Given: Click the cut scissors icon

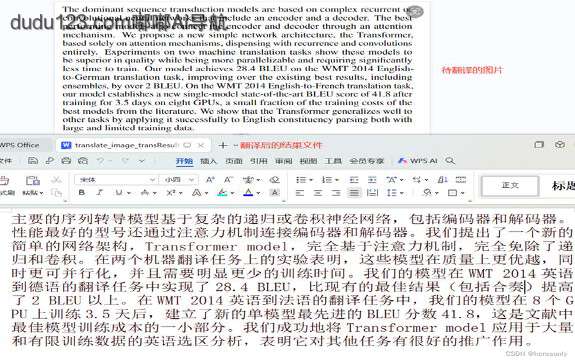Looking at the screenshot, I should click(56, 180).
